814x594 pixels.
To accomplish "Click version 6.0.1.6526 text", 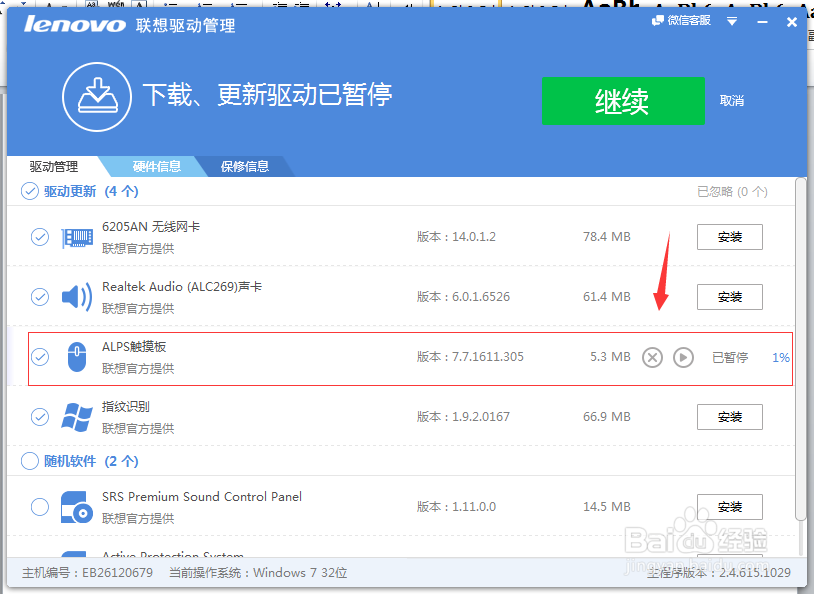I will [x=464, y=297].
